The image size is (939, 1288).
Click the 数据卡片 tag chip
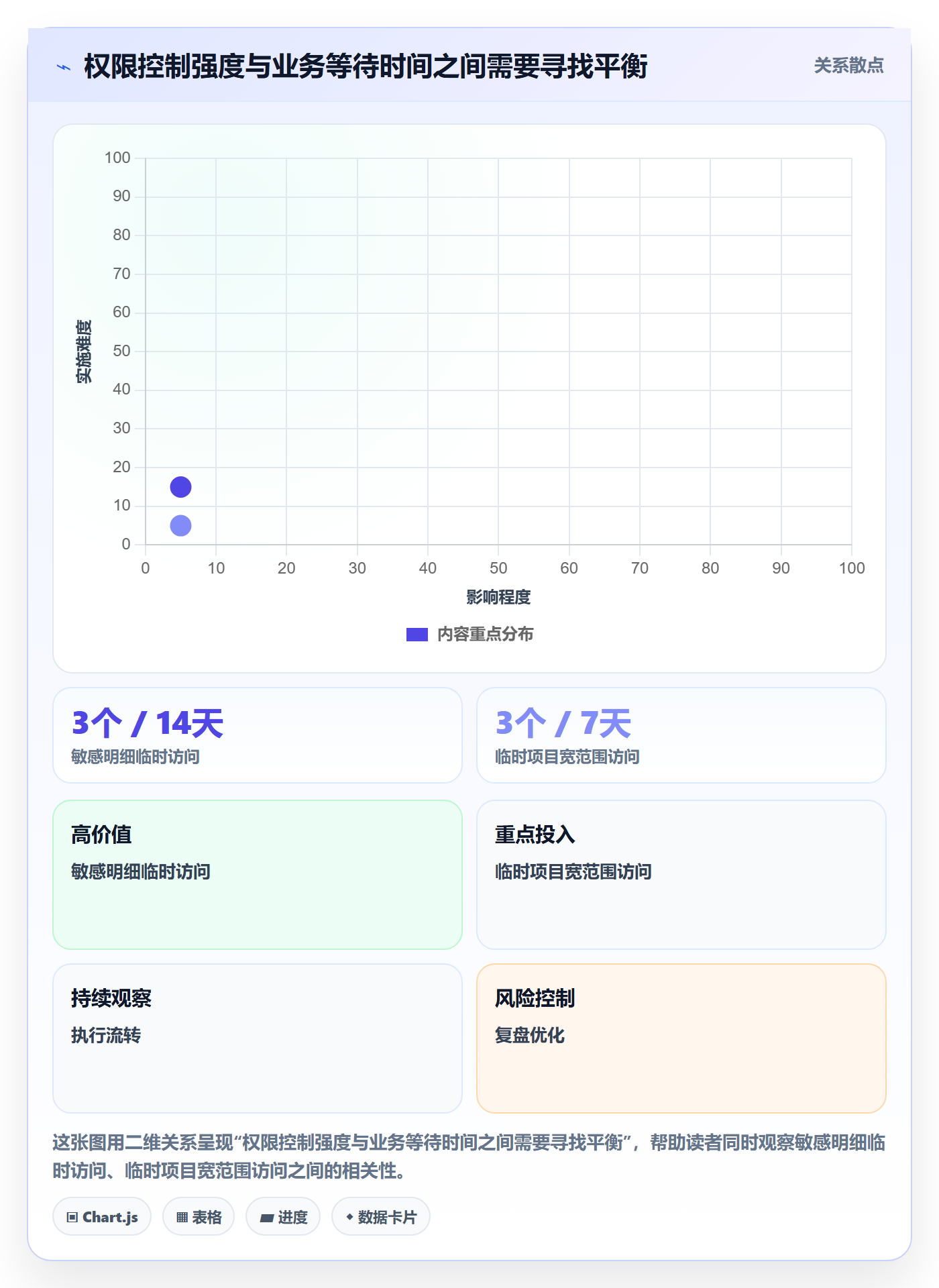(x=381, y=1217)
